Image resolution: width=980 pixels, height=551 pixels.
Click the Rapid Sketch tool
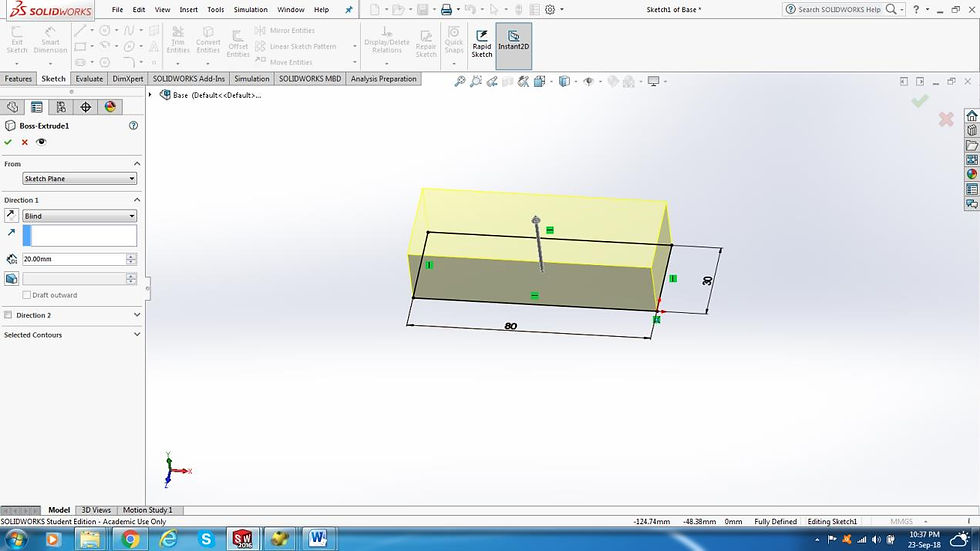[481, 44]
